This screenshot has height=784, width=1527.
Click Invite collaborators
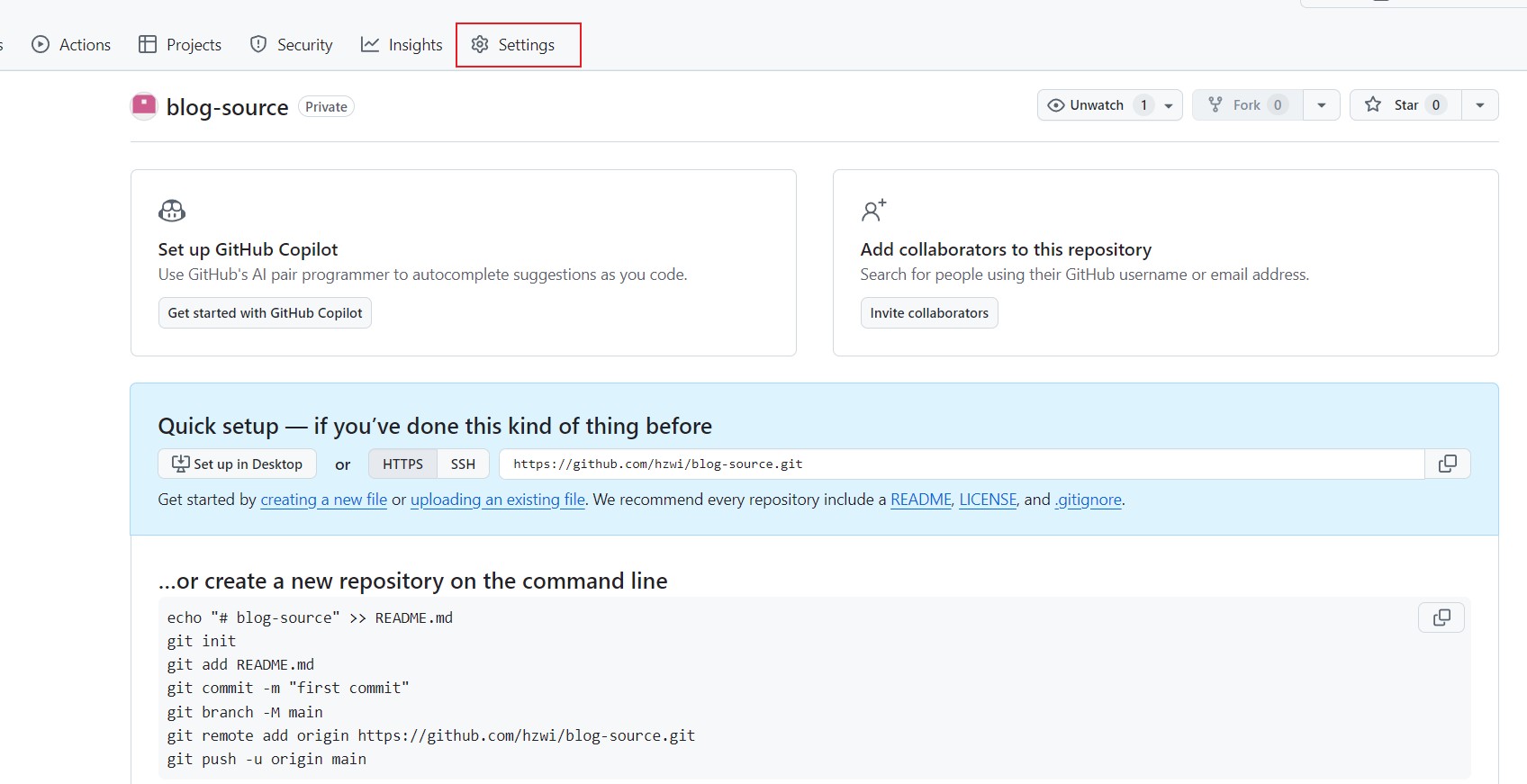coord(929,313)
